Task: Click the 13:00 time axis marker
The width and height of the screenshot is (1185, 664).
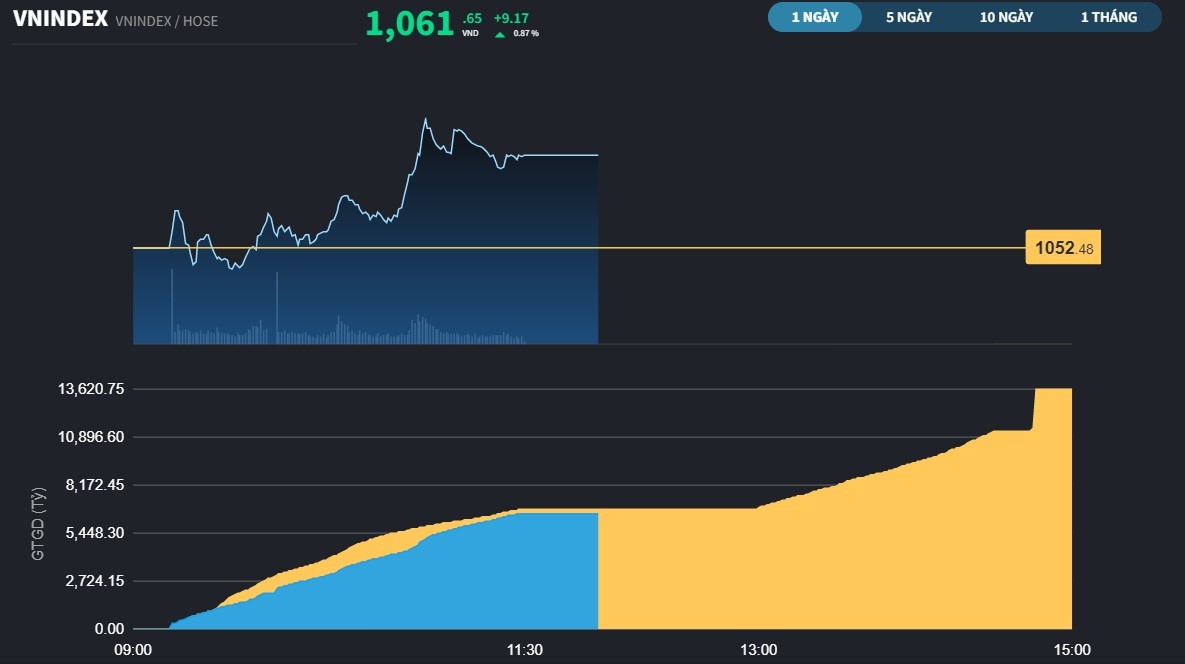Action: (759, 650)
